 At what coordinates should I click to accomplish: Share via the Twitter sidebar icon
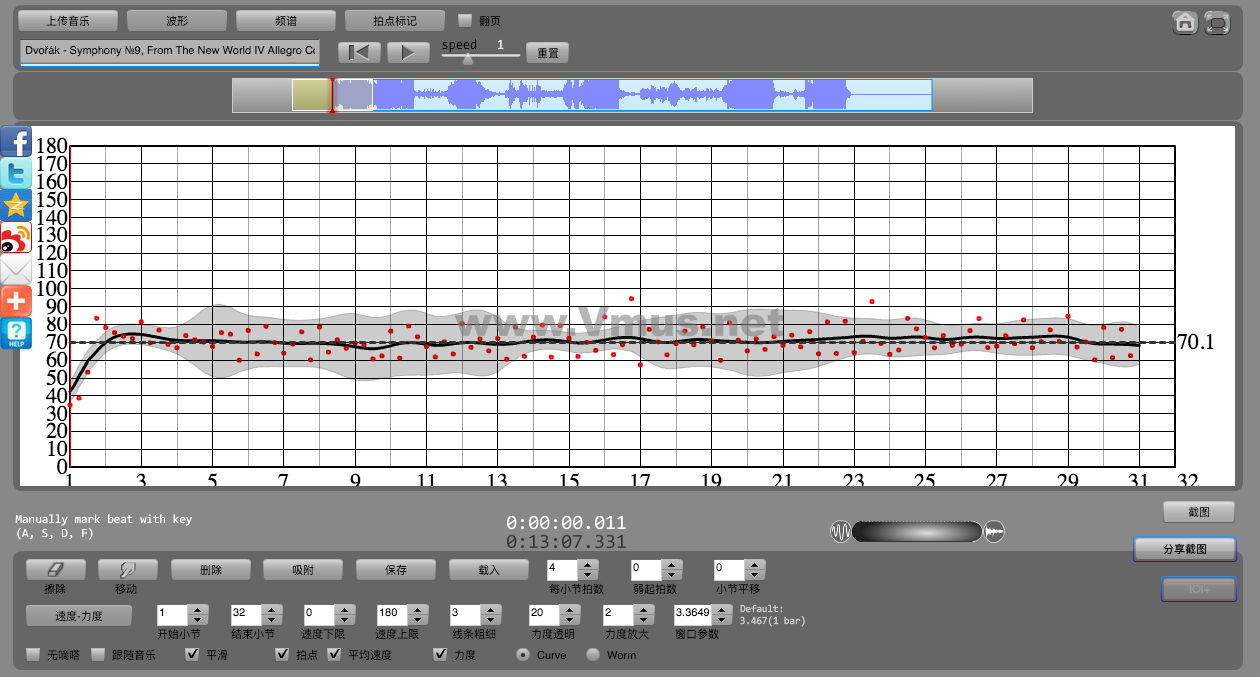[x=16, y=174]
